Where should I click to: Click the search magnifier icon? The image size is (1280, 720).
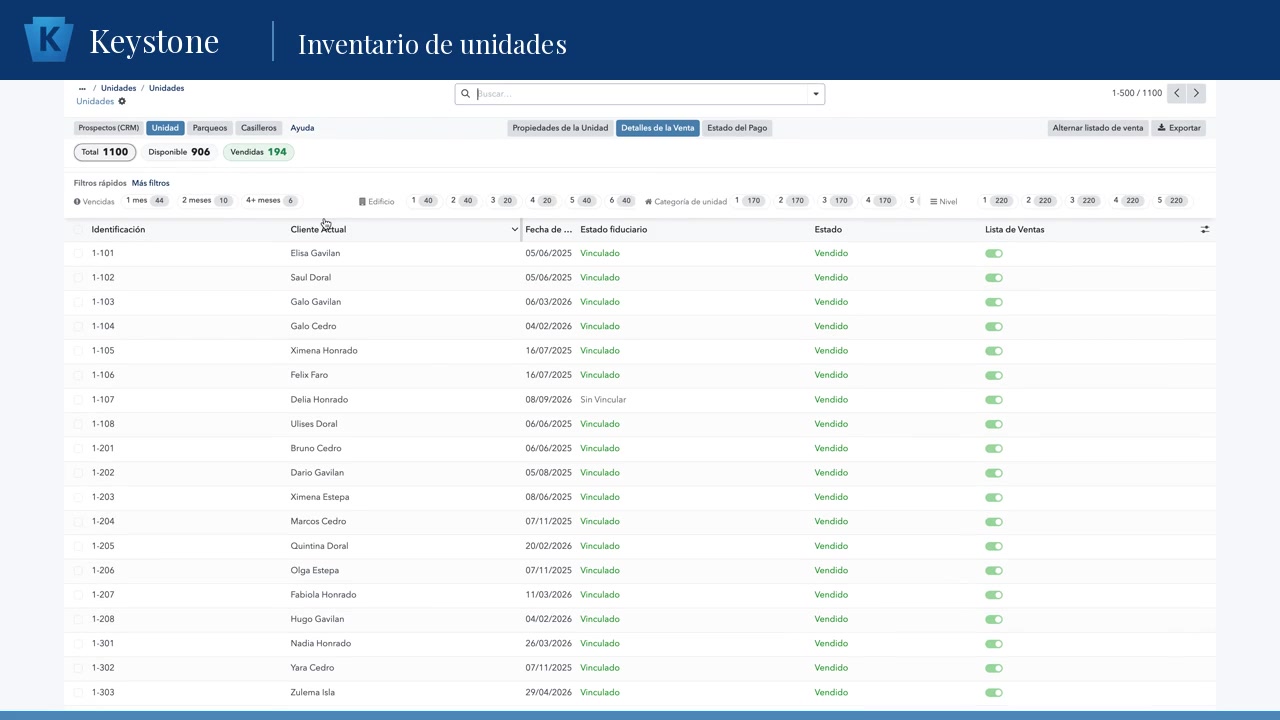pos(465,94)
